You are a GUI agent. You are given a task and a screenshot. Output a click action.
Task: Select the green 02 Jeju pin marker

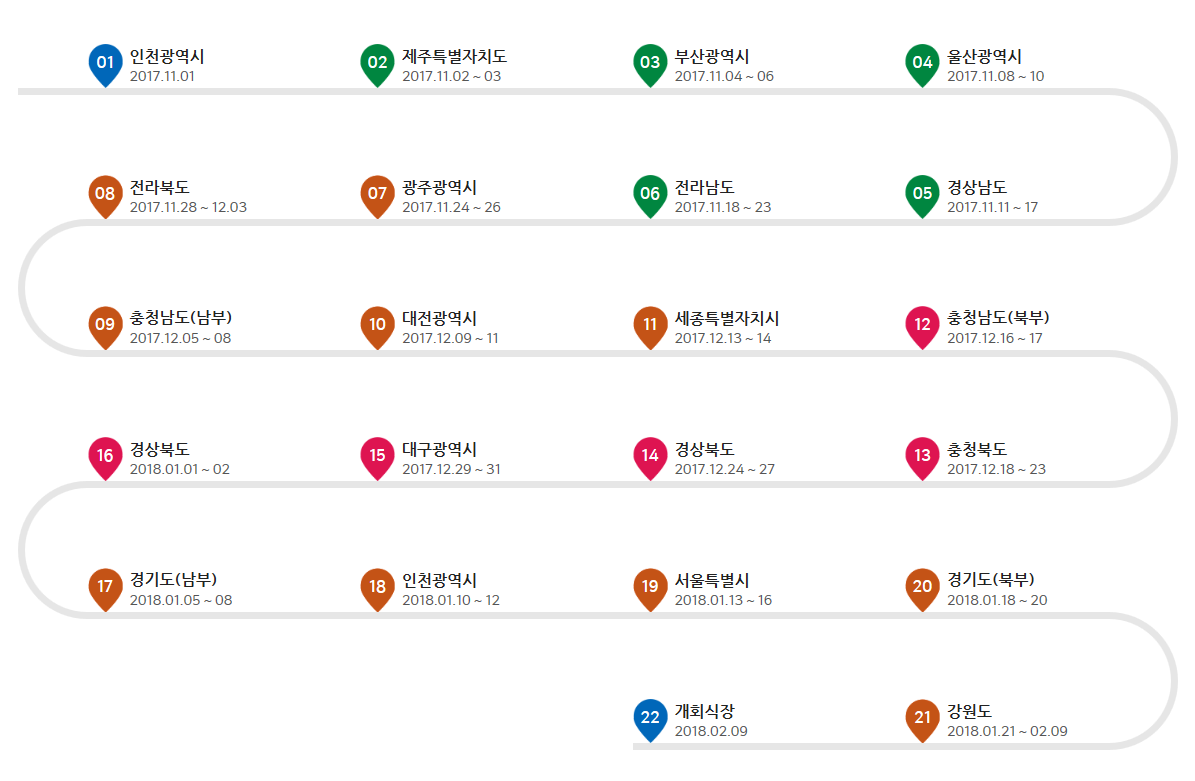[x=377, y=63]
